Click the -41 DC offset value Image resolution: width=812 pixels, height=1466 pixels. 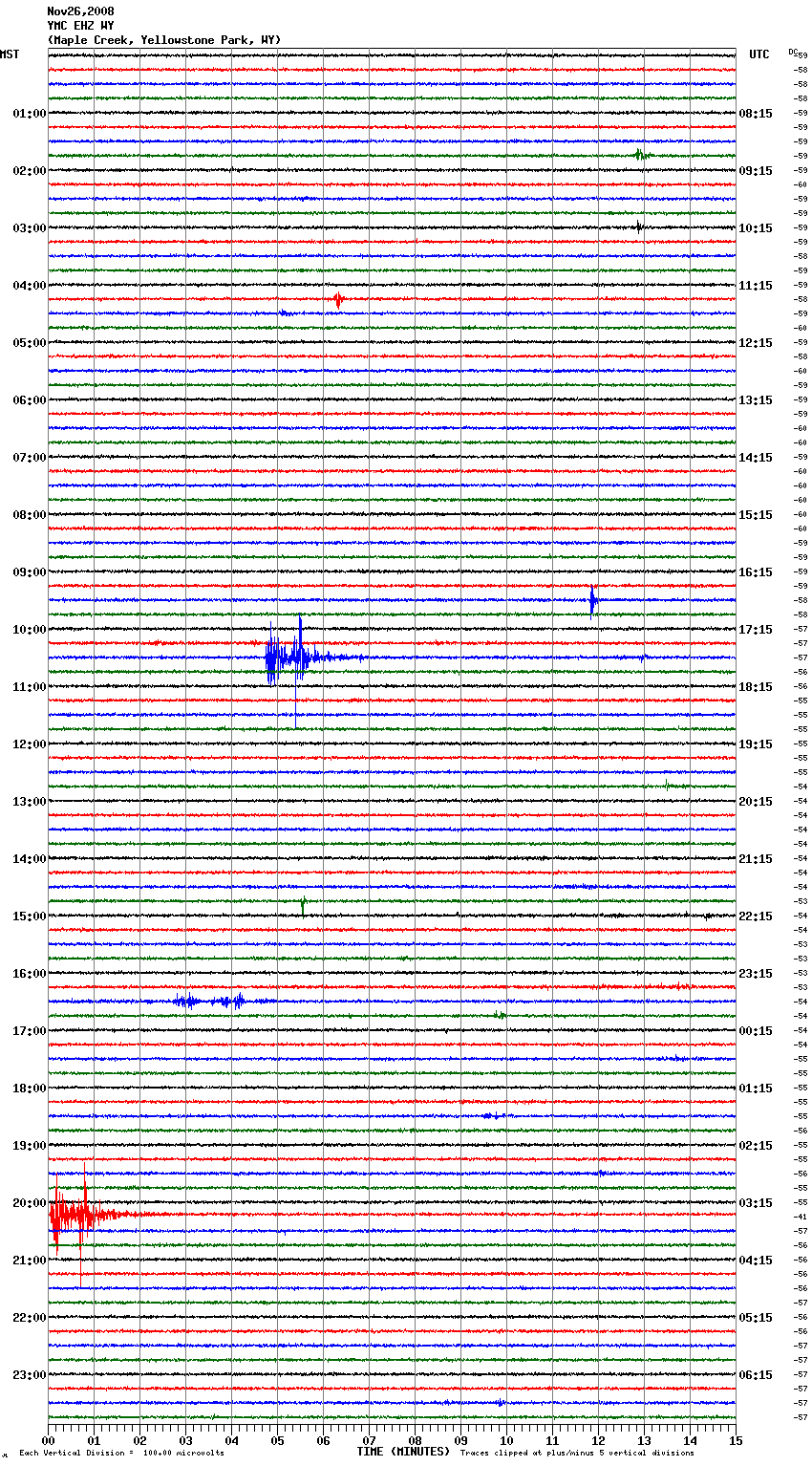click(801, 1217)
